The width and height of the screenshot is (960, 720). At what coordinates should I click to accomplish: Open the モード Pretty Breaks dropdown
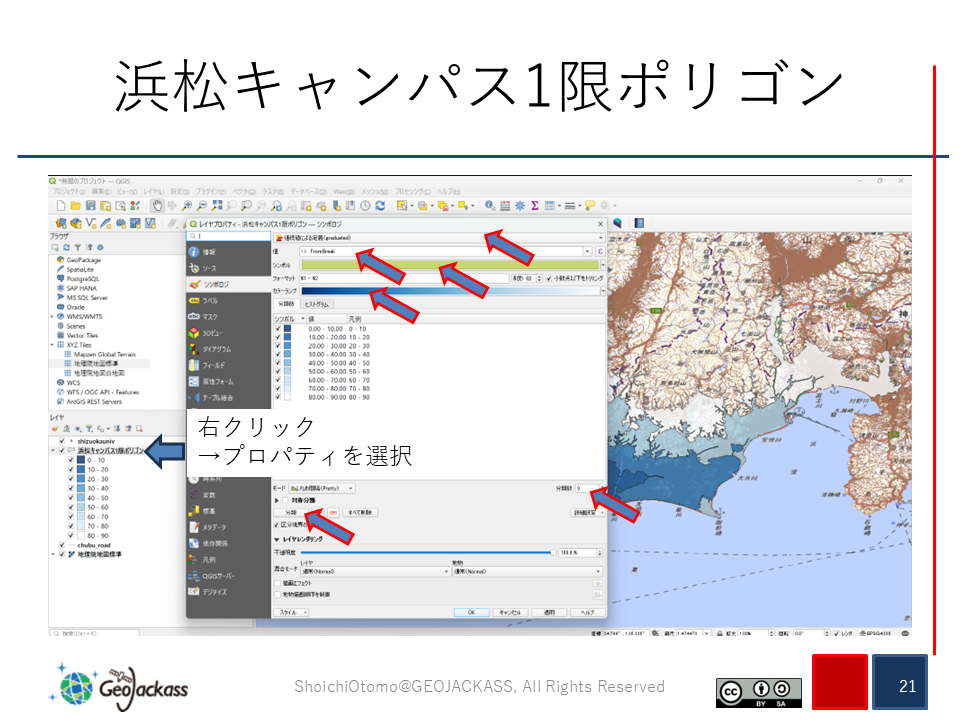[320, 488]
